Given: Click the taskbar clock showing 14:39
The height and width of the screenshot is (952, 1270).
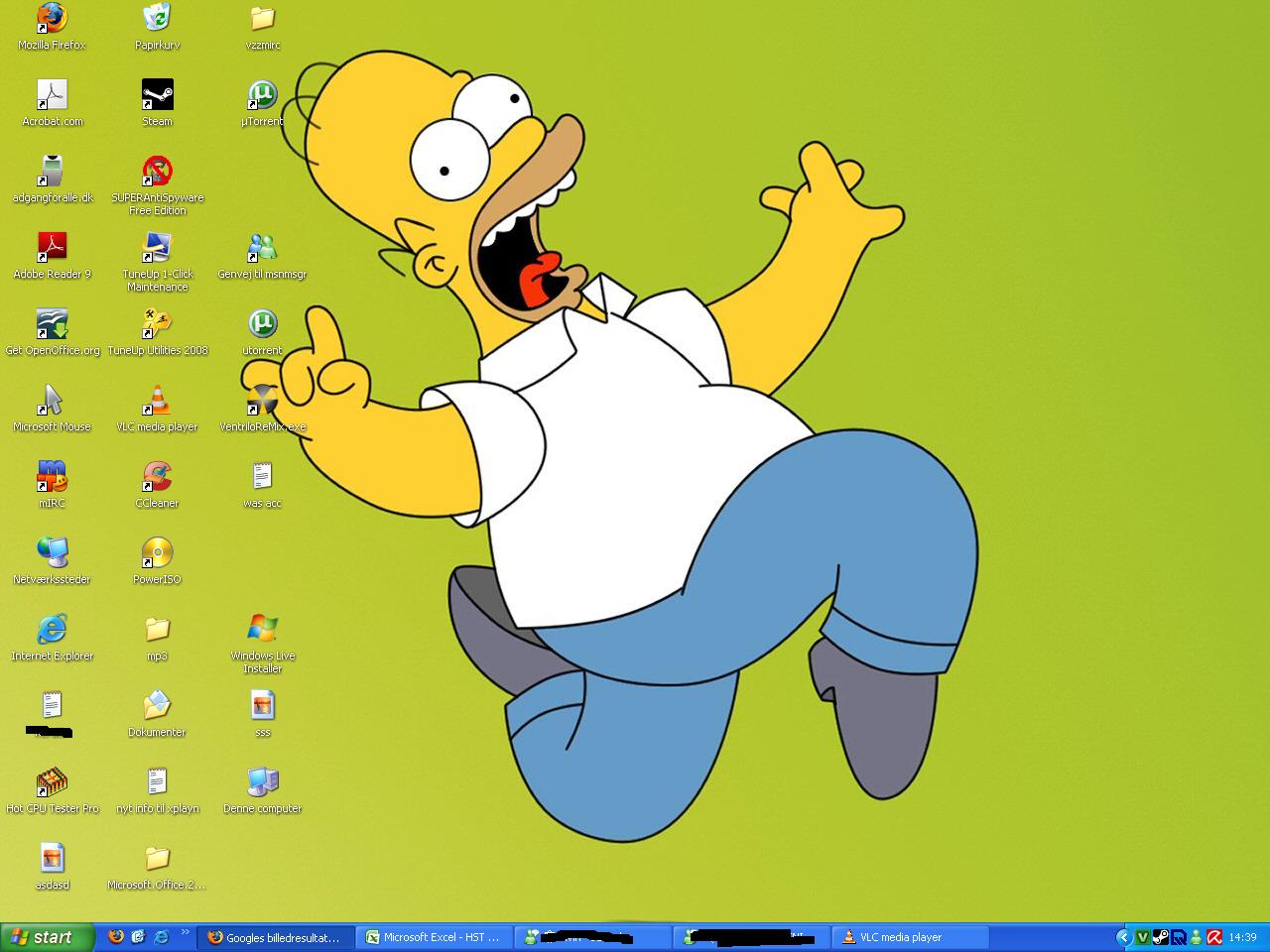Looking at the screenshot, I should tap(1242, 937).
